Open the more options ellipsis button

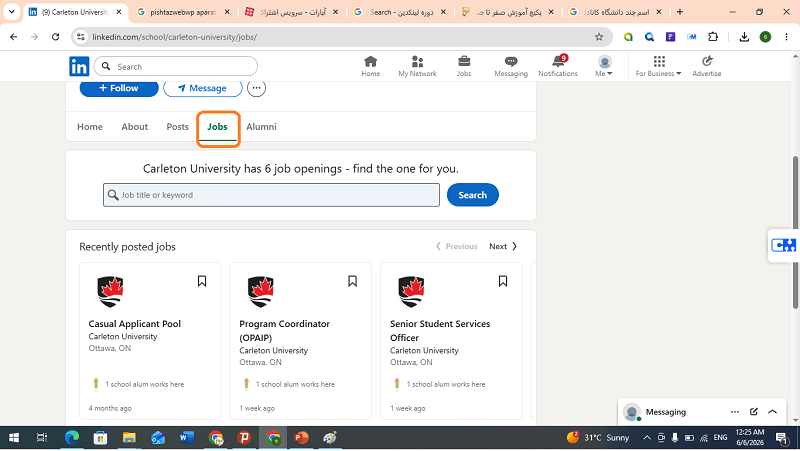tap(256, 88)
